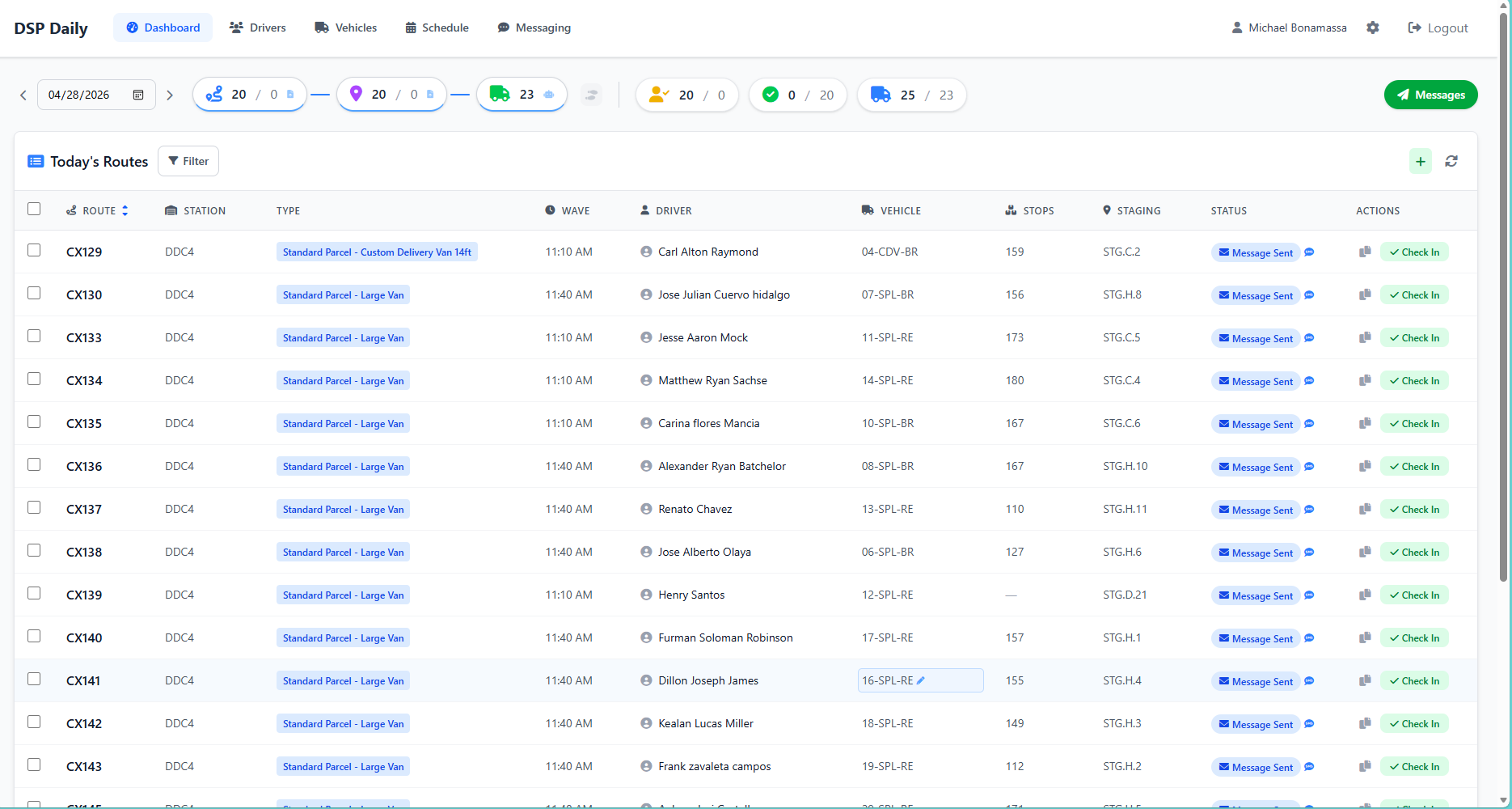Screen dimensions: 1512x809
Task: Log out using Logout link
Action: point(1438,28)
